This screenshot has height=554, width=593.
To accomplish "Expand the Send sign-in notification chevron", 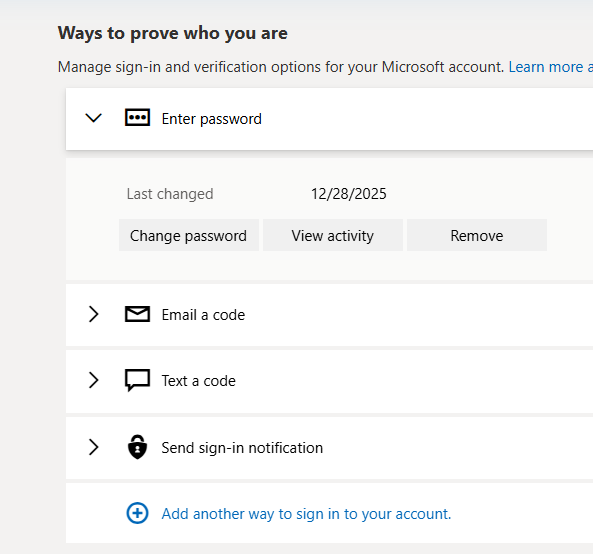I will 93,447.
